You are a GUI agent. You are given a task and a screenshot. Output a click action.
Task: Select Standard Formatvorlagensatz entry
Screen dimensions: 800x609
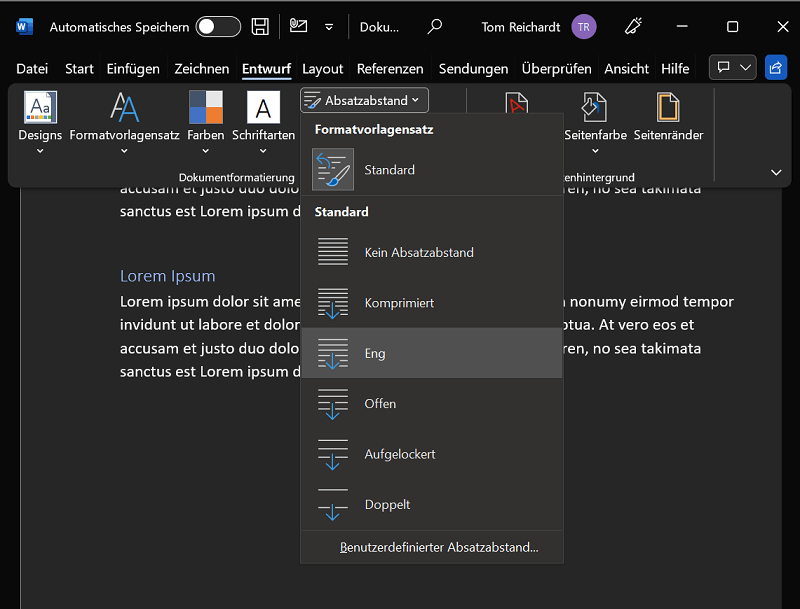pos(432,169)
